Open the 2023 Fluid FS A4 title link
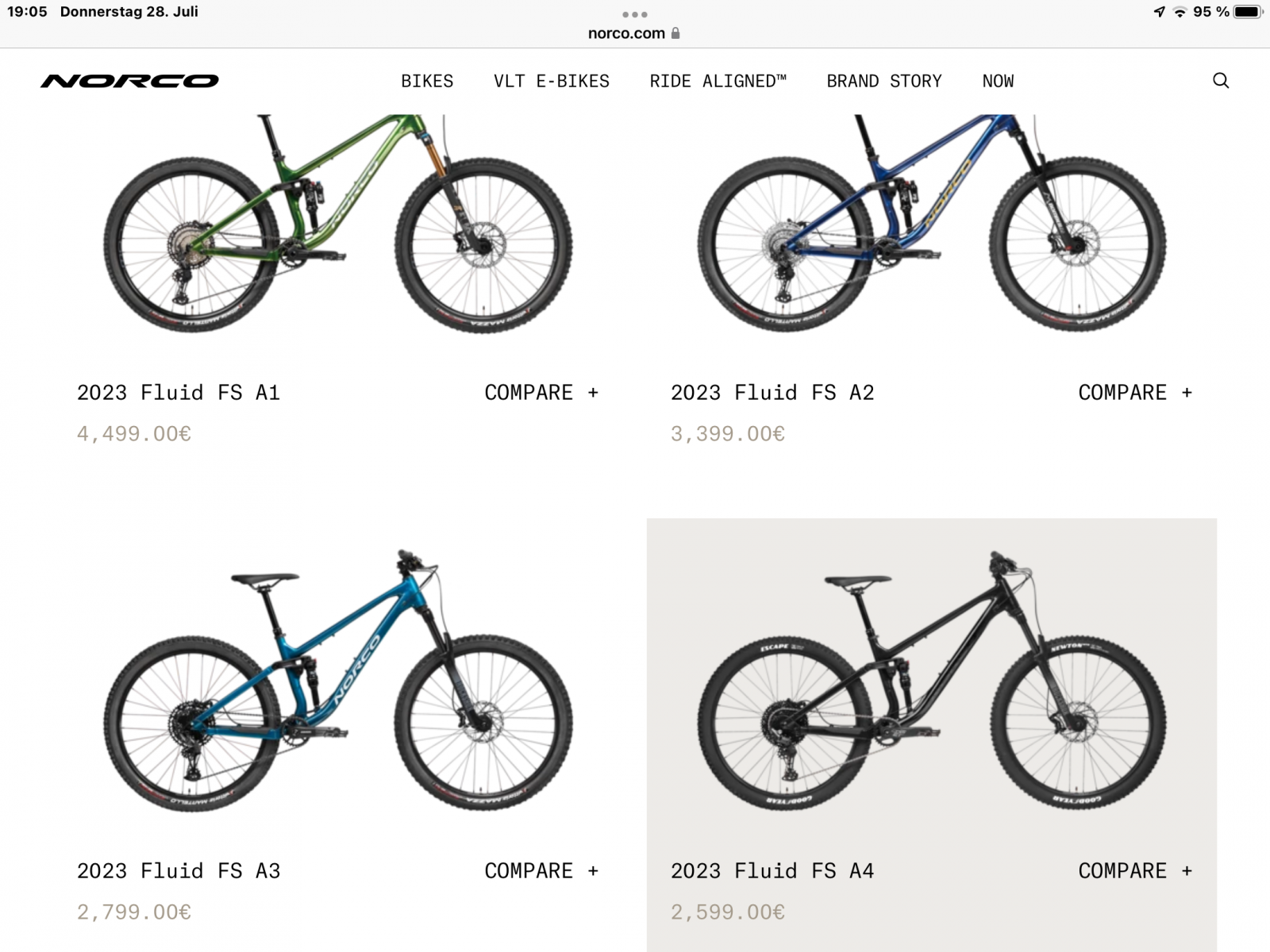Screen dimensions: 1270x952 (772, 871)
